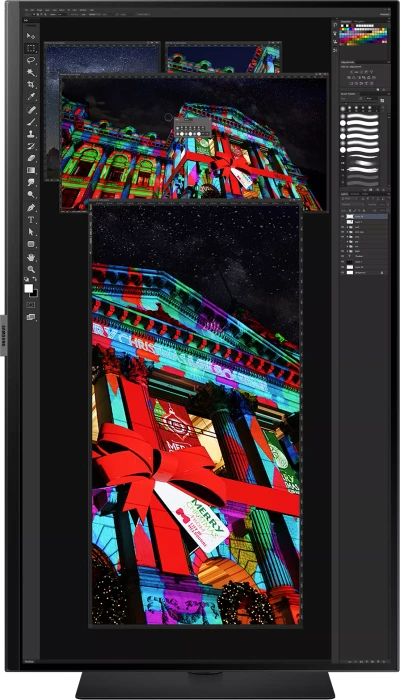This screenshot has height=700, width=400.
Task: Pick the first large soft brush preset stroke
Action: [x=362, y=116]
